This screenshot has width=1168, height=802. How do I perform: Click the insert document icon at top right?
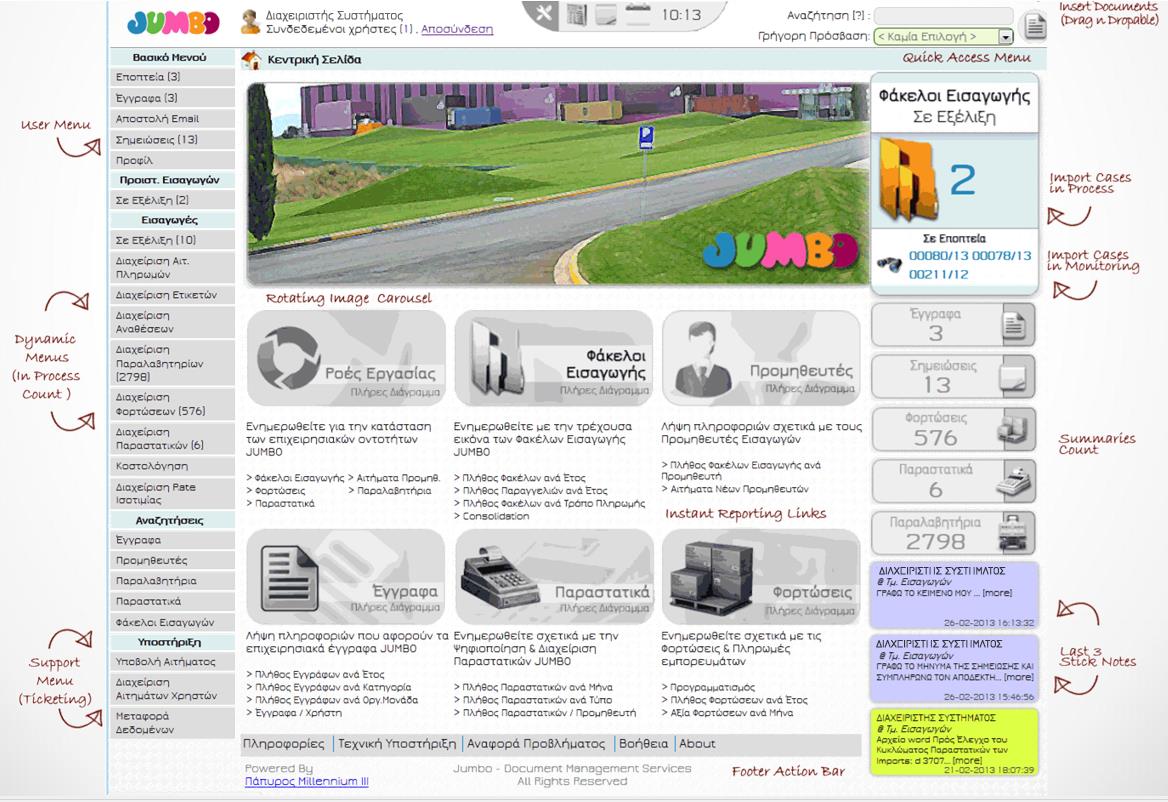coord(1035,26)
